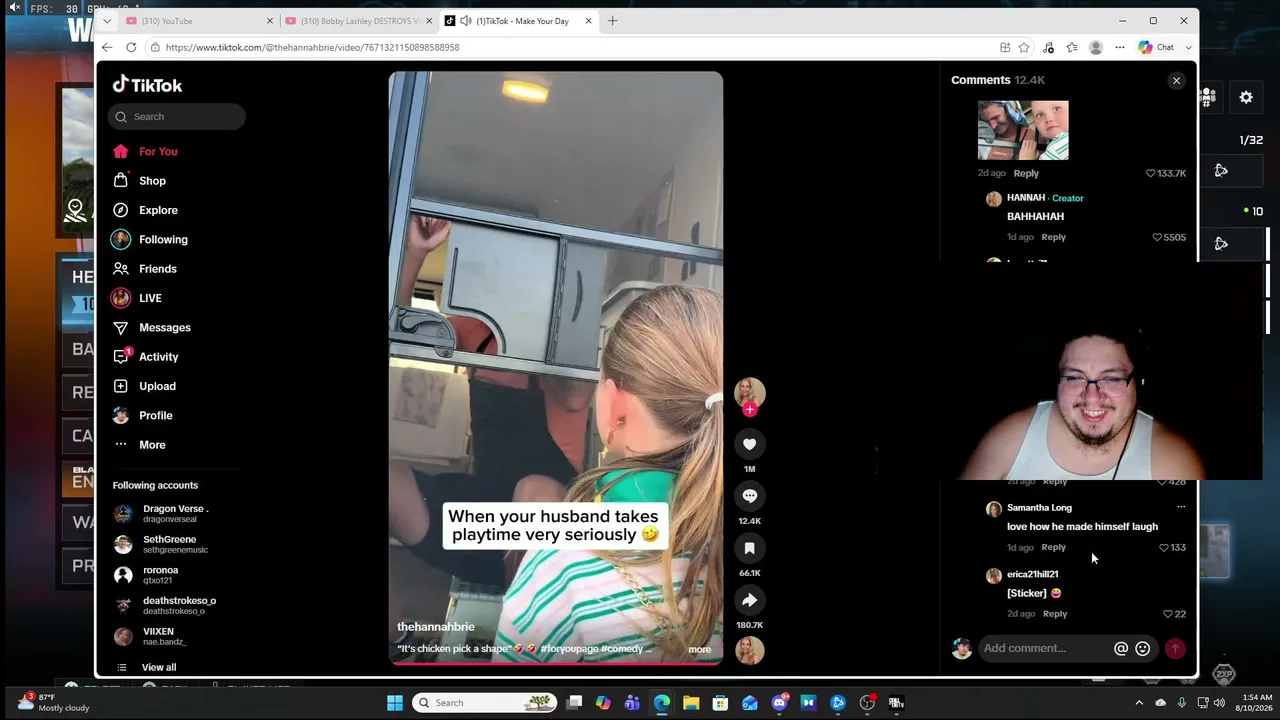1280x720 pixels.
Task: Click the TikTok logo
Action: 147,85
